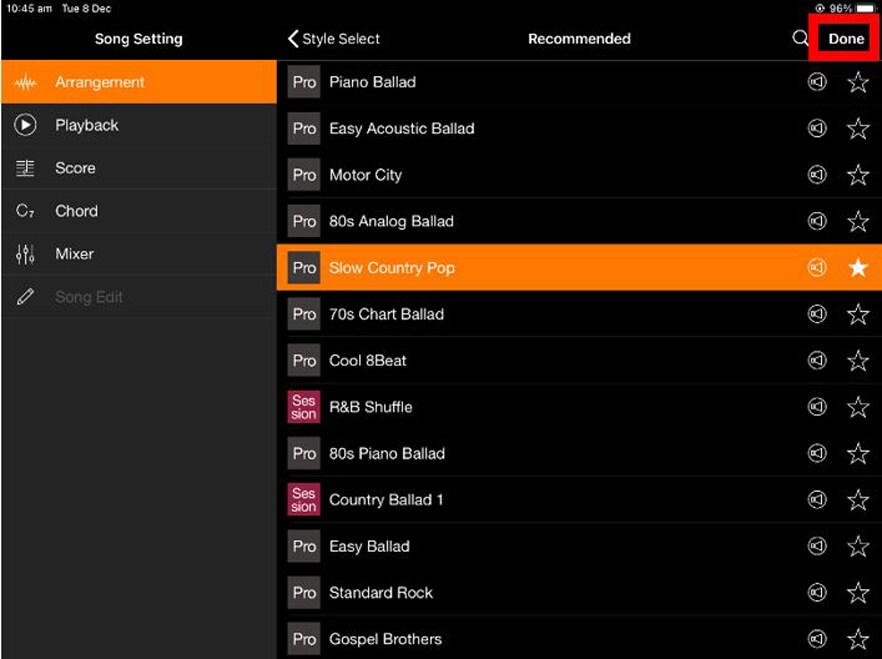Preview the Piano Ballad style audio
The image size is (882, 659).
[817, 82]
